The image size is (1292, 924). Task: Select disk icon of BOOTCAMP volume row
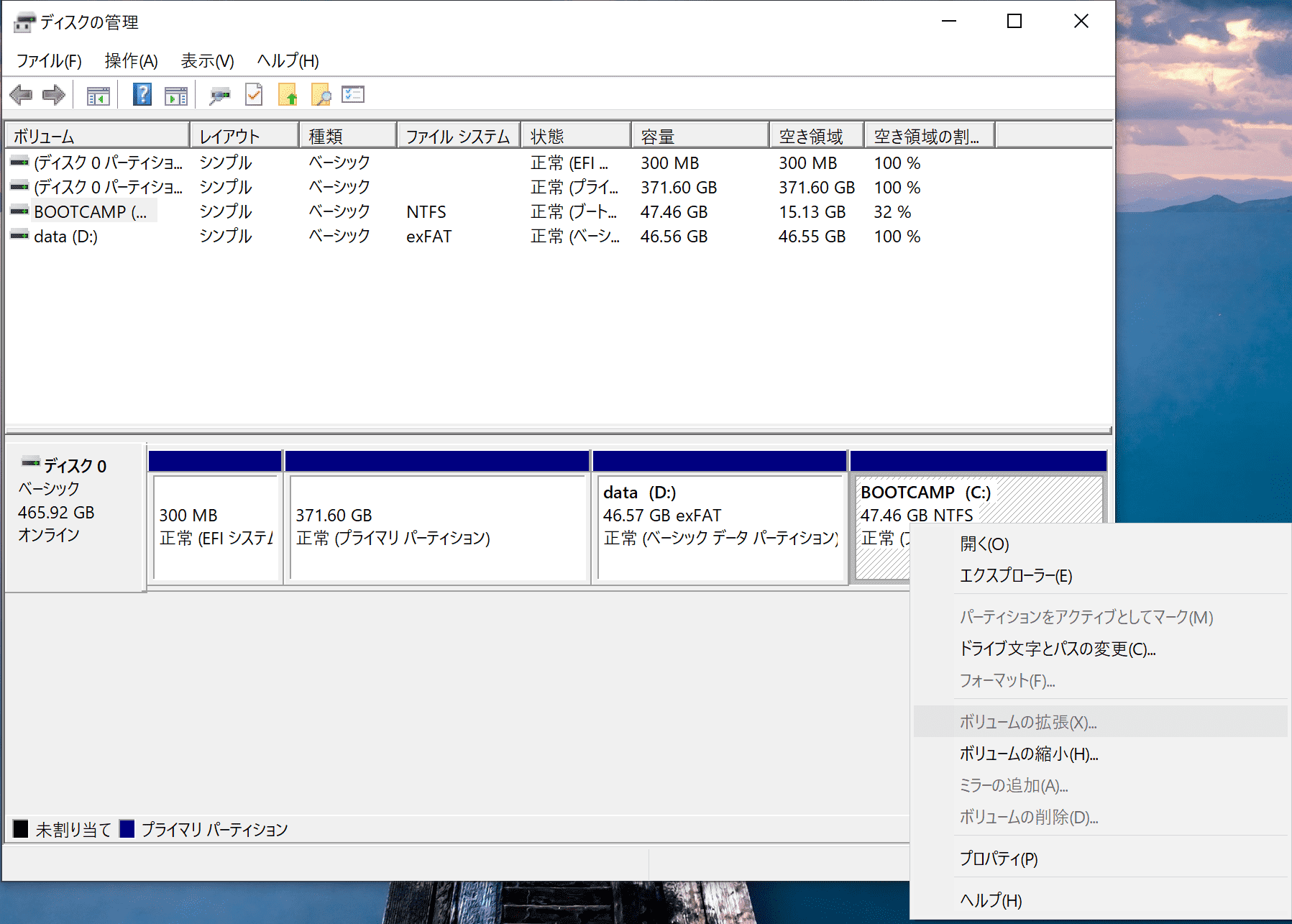point(19,211)
